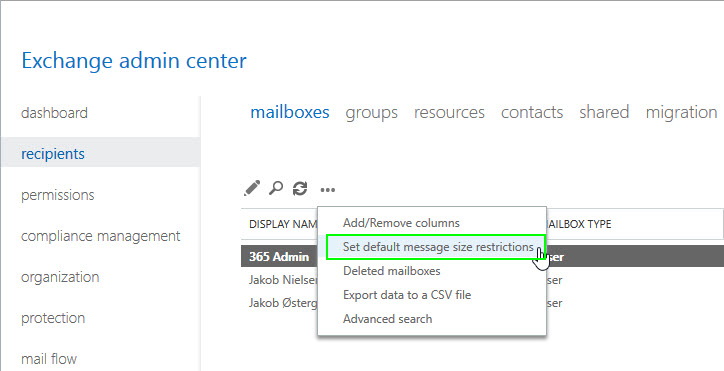Click the Exchange admin center title
This screenshot has width=724, height=371.
tap(134, 61)
